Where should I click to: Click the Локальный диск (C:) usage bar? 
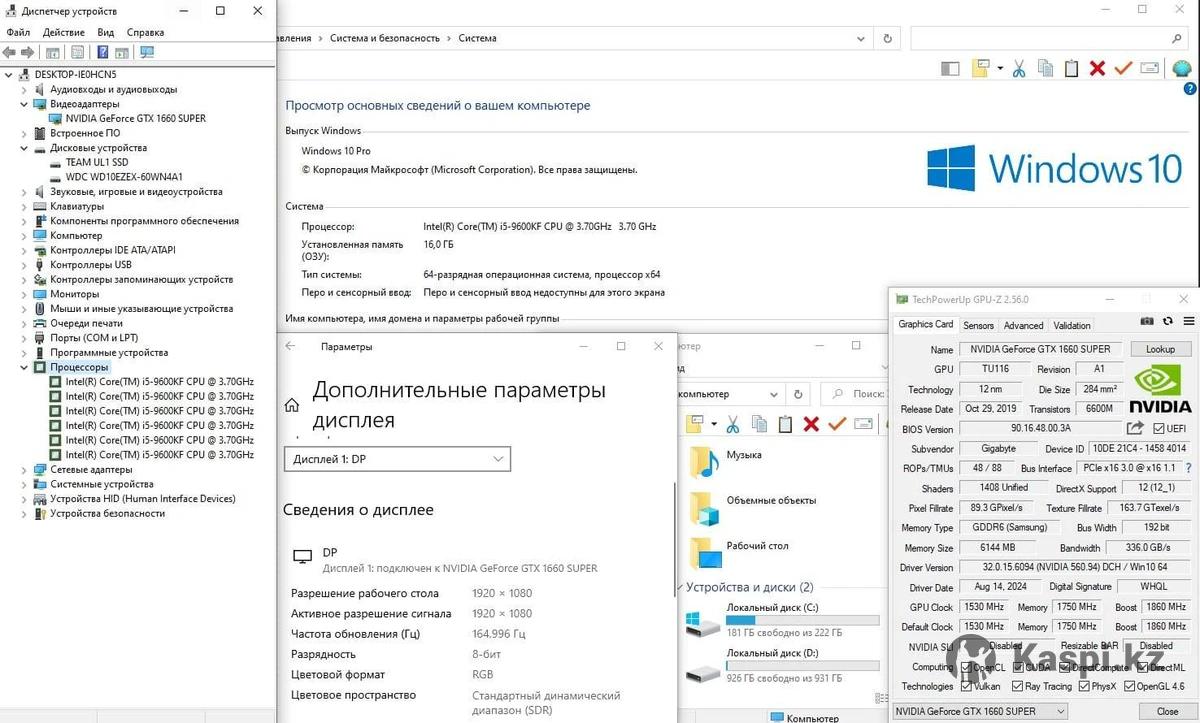(x=802, y=621)
